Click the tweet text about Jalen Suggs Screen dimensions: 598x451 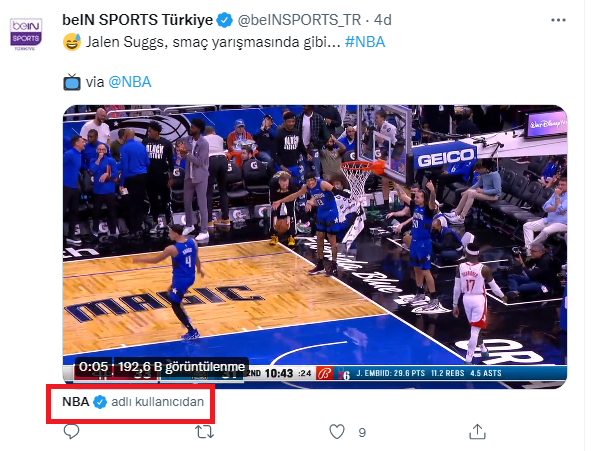click(213, 42)
